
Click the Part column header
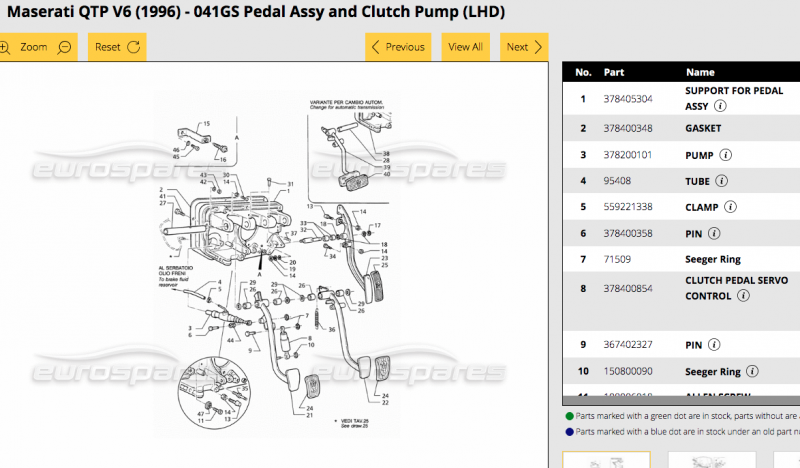(x=614, y=72)
